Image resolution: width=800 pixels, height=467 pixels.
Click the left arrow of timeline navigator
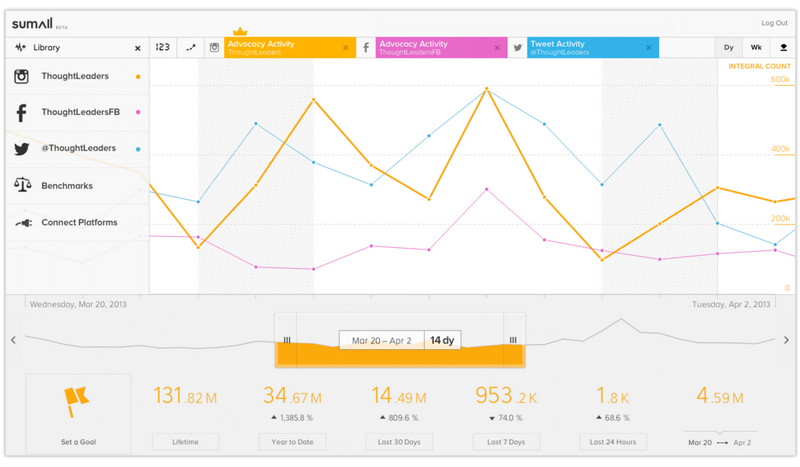13,340
